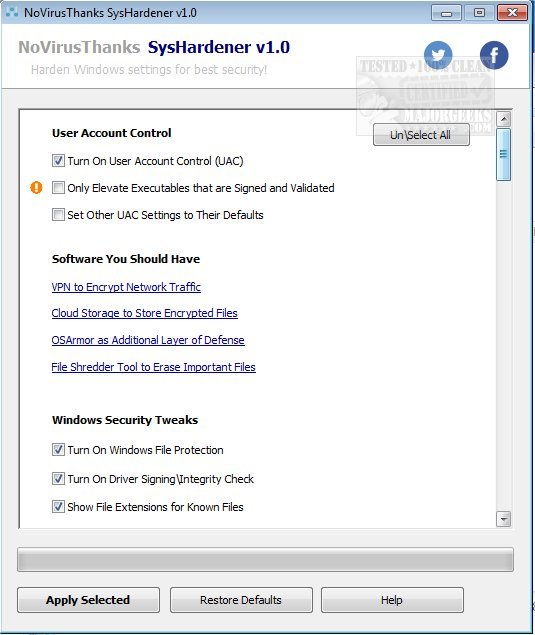
Task: Click the orange warning exclamation icon
Action: [36, 188]
